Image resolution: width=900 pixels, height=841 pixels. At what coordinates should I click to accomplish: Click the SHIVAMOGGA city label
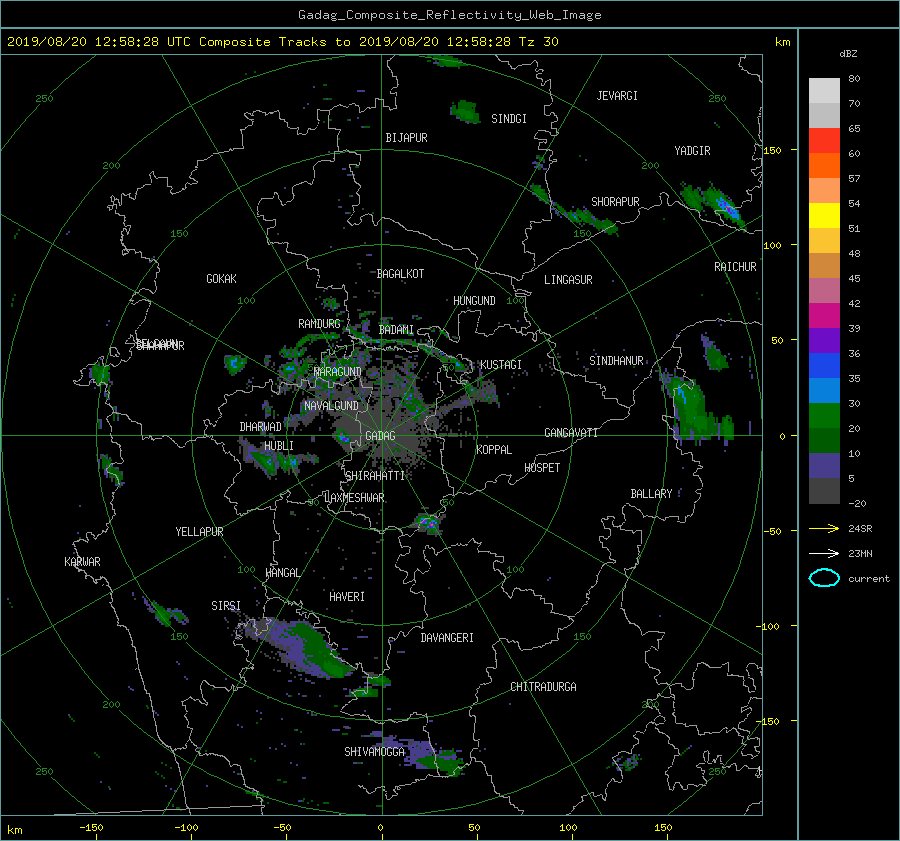click(x=374, y=752)
